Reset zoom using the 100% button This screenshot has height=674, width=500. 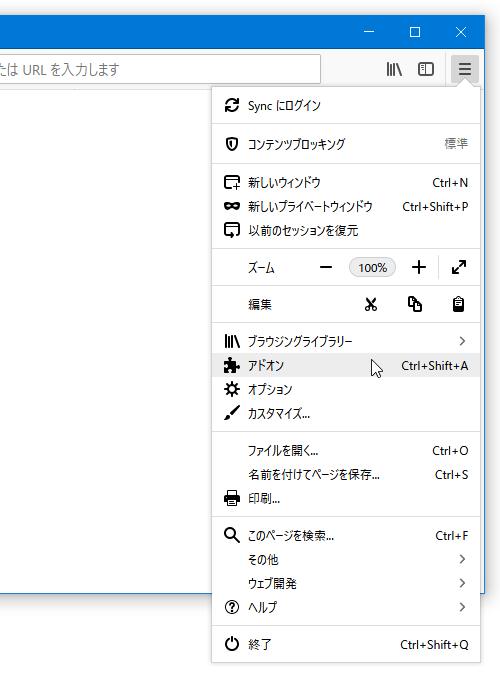pyautogui.click(x=372, y=267)
